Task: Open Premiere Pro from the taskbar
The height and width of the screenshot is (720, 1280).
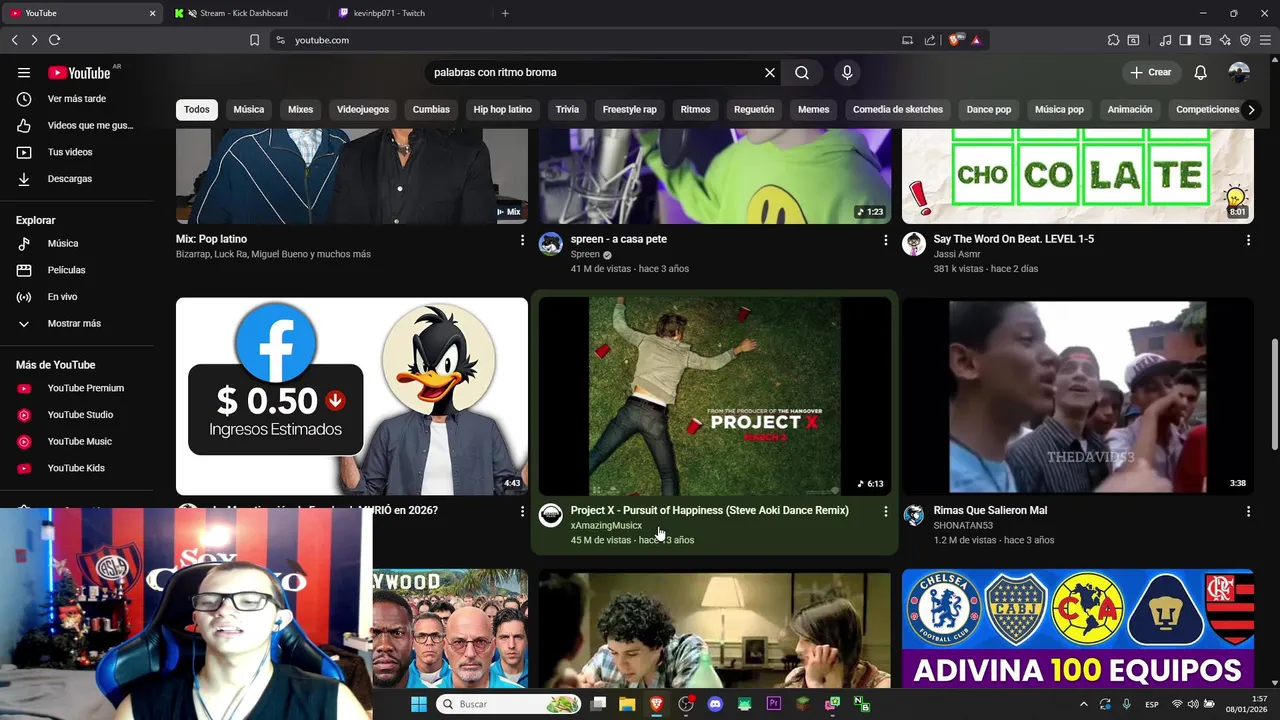Action: (x=773, y=704)
